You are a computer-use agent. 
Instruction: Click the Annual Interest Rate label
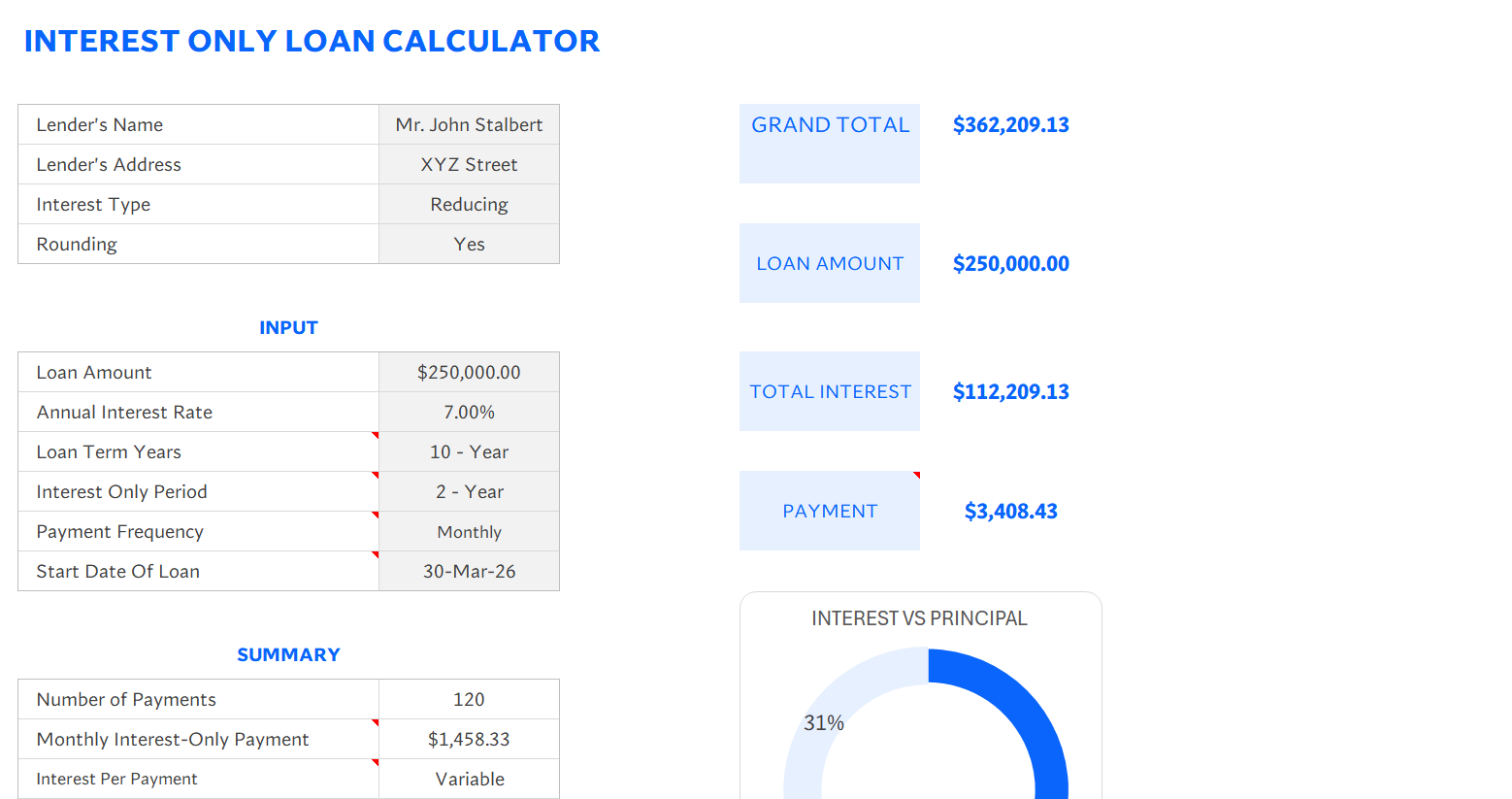point(198,412)
